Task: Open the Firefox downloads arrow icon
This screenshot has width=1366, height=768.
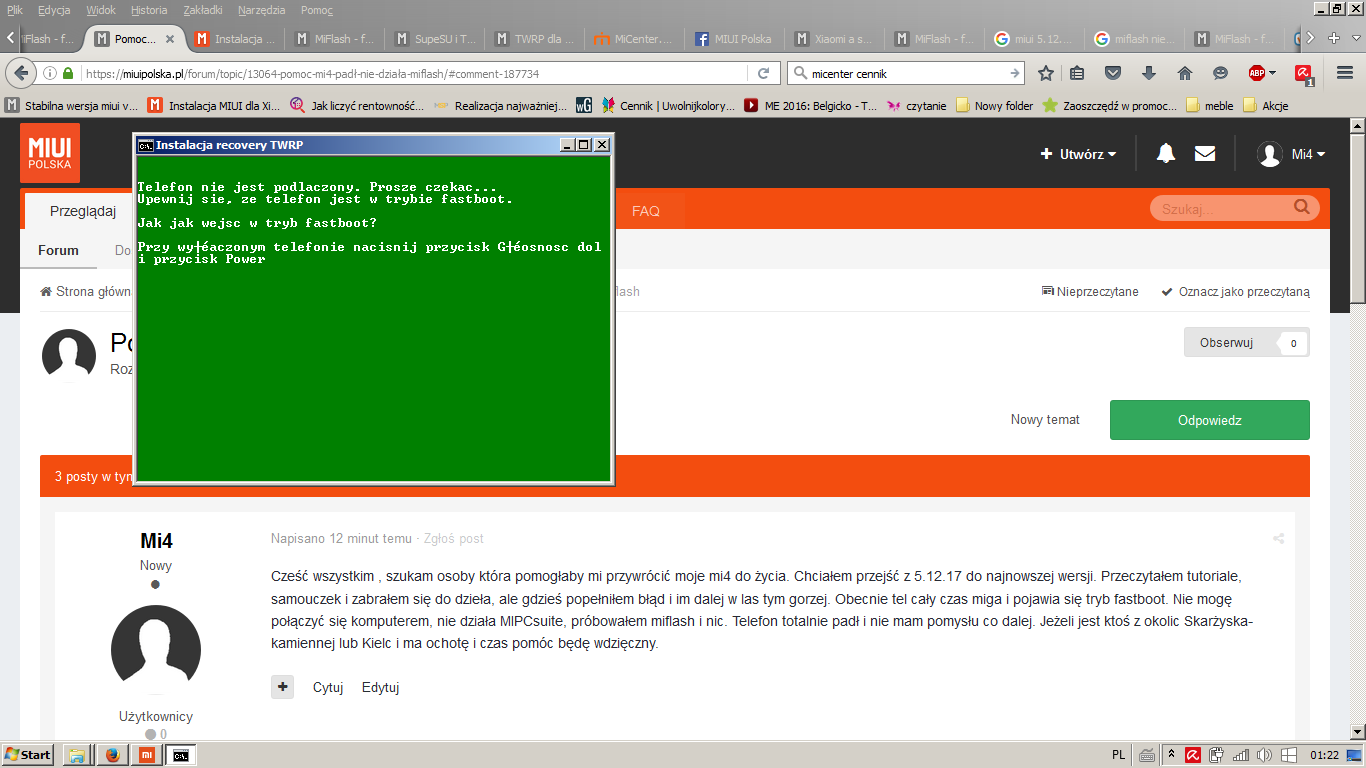Action: click(x=1149, y=73)
